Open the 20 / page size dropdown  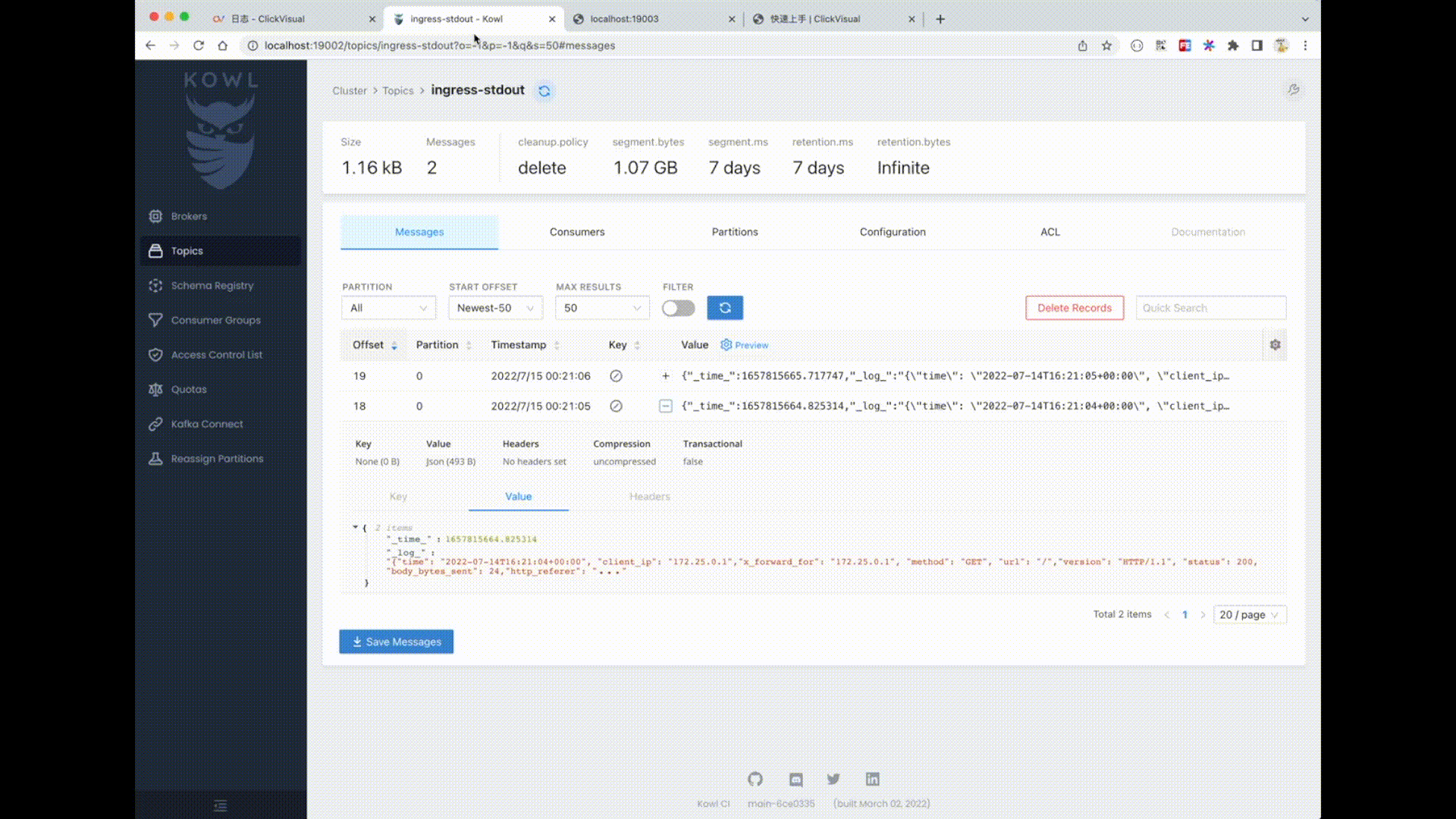pos(1248,615)
